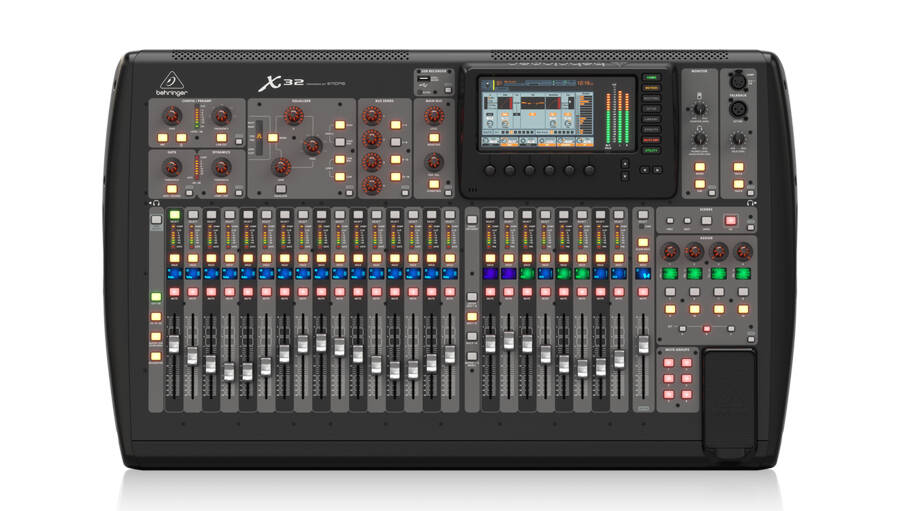Select the Group DCA 1-8 layer button
900x511 pixels.
click(x=471, y=297)
